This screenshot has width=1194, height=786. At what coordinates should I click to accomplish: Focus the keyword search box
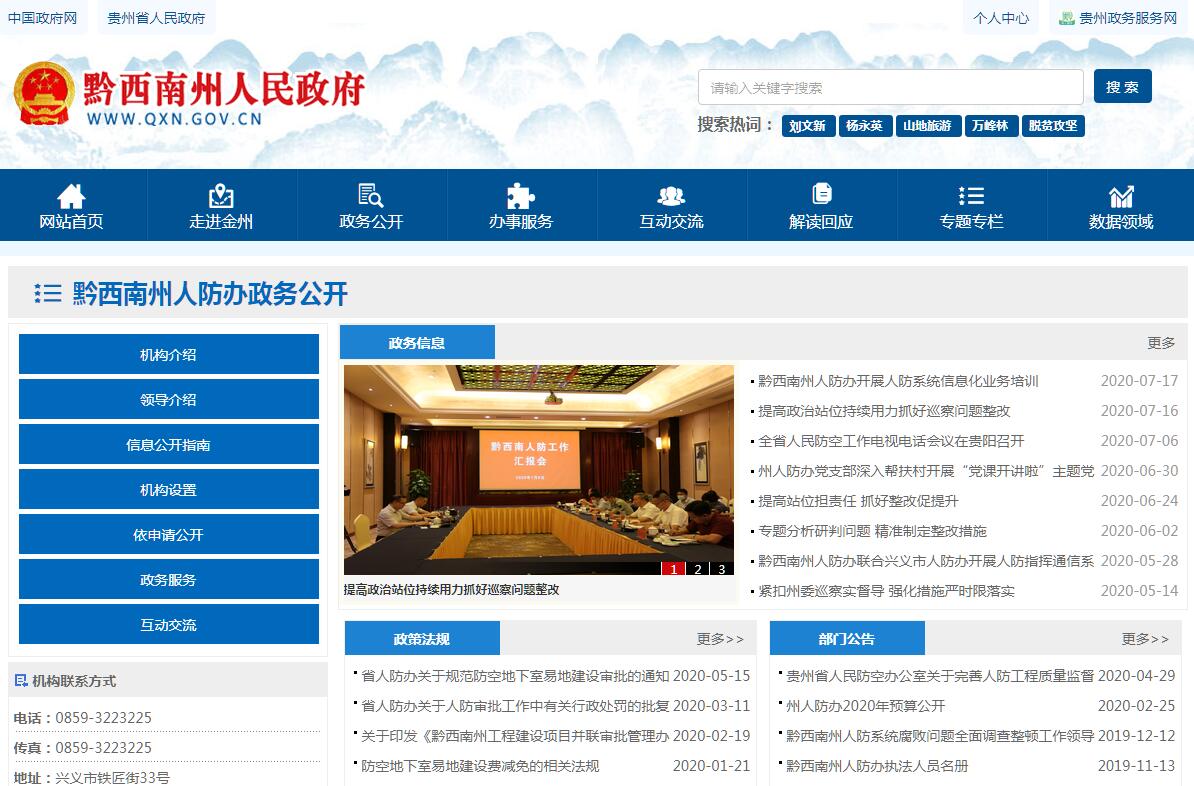(890, 88)
